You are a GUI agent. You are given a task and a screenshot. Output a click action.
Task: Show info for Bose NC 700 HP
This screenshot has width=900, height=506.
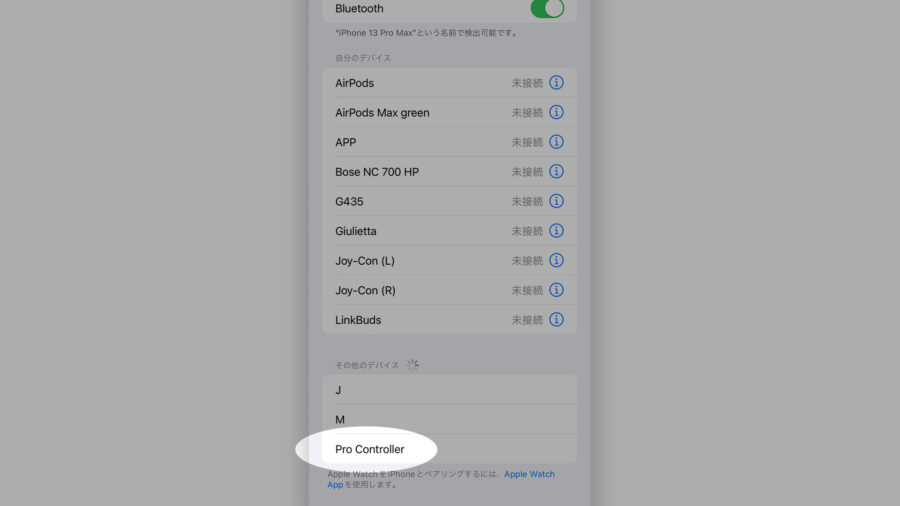point(556,172)
